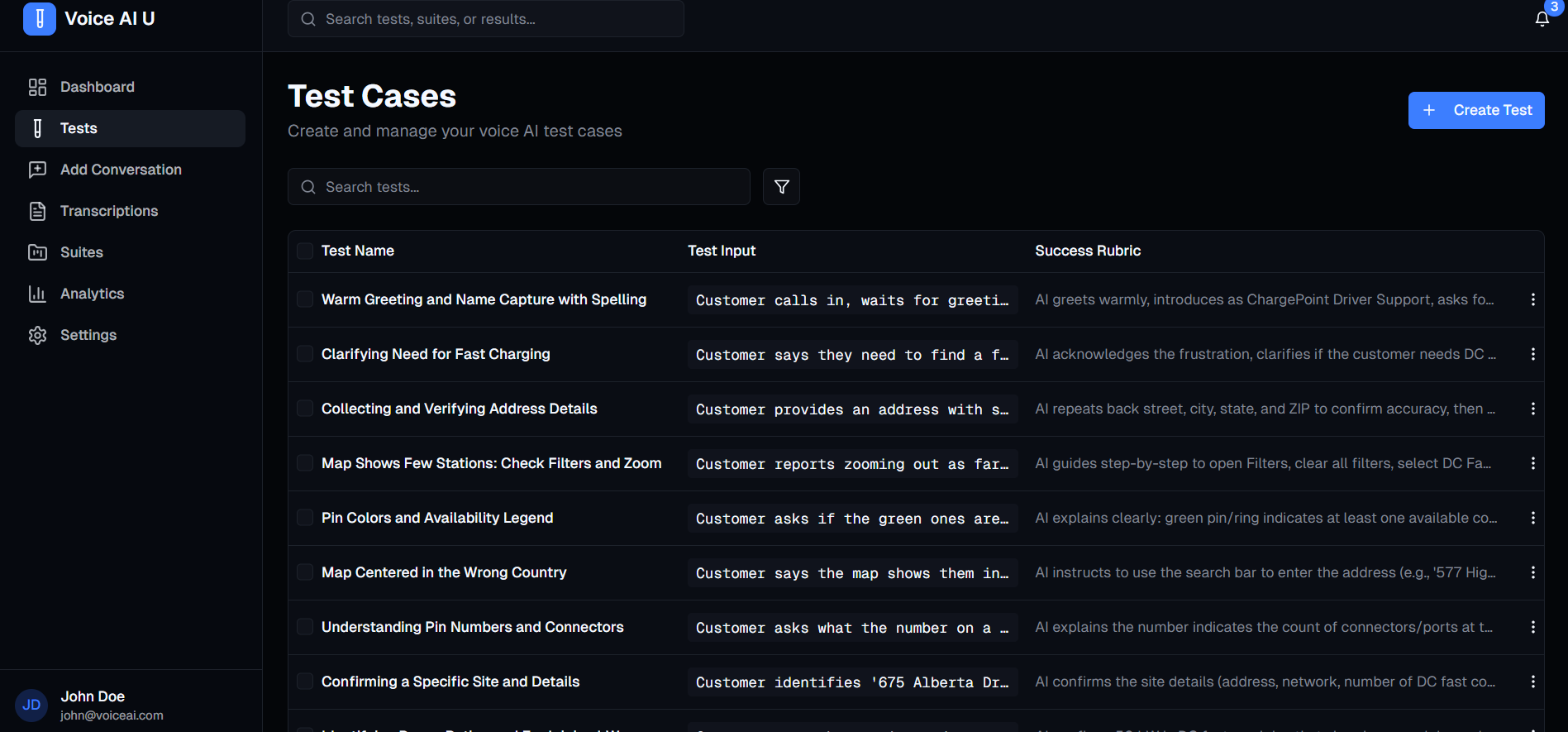The image size is (1568, 732).
Task: Click the Dashboard grid icon
Action: pos(37,87)
